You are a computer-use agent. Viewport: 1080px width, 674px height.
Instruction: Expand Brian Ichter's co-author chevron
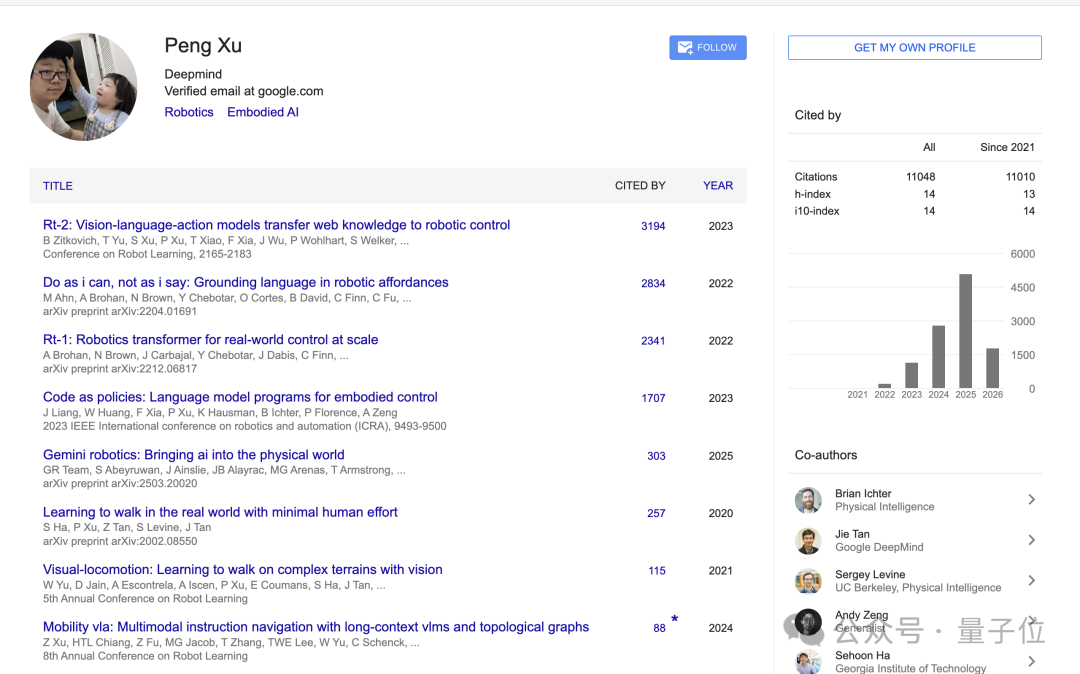click(x=1031, y=500)
